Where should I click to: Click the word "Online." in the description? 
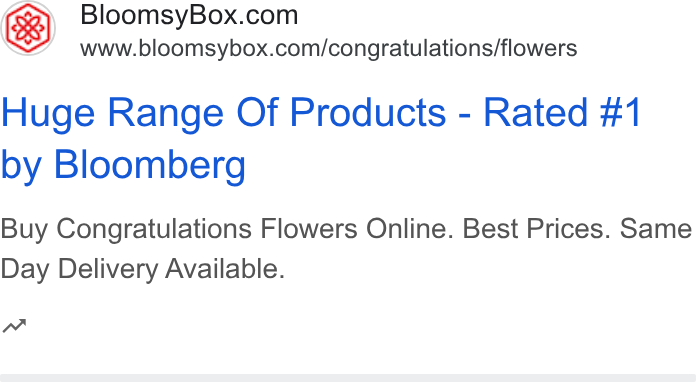point(410,229)
